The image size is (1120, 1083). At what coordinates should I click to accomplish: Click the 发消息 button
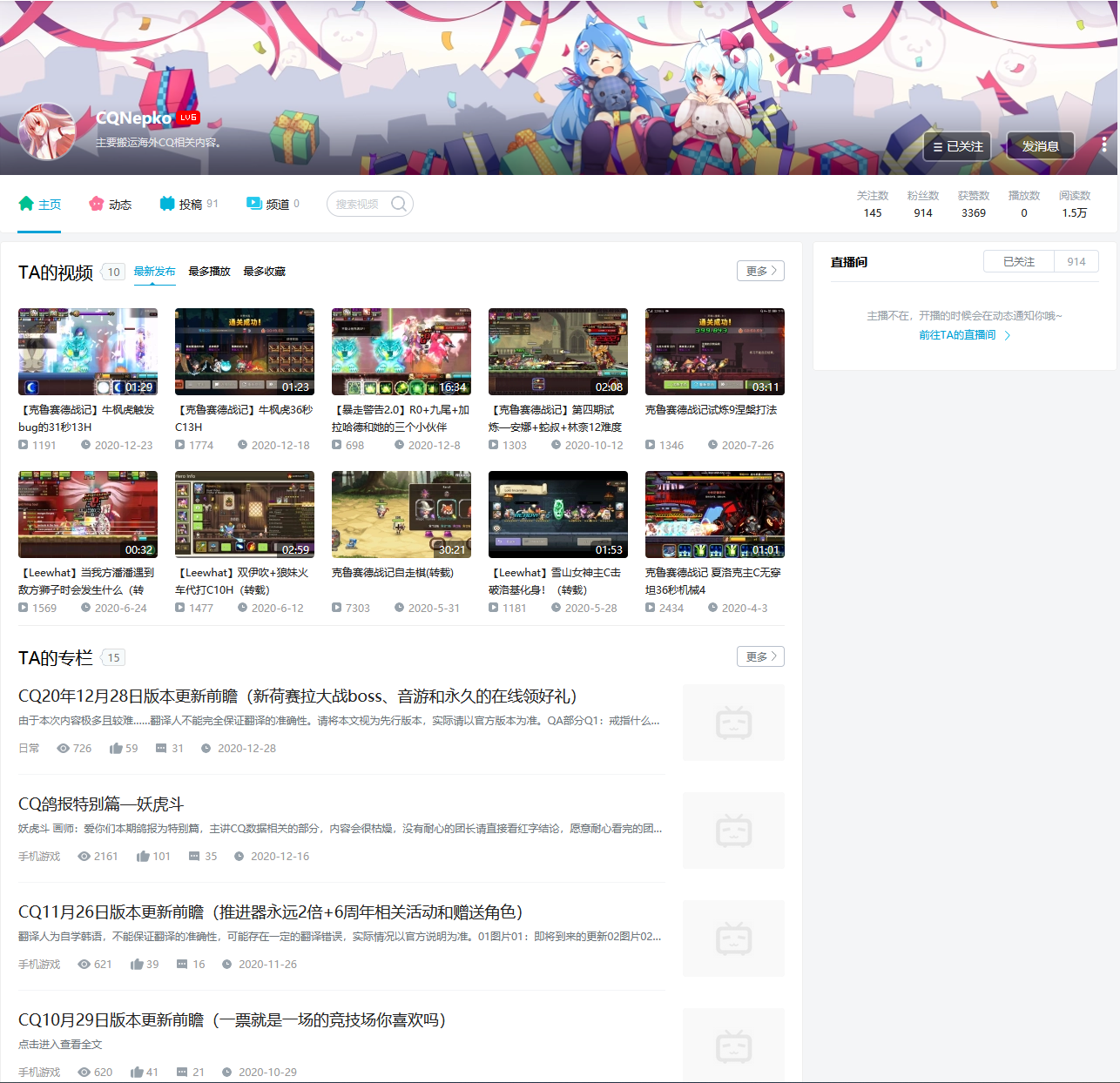click(x=1040, y=146)
